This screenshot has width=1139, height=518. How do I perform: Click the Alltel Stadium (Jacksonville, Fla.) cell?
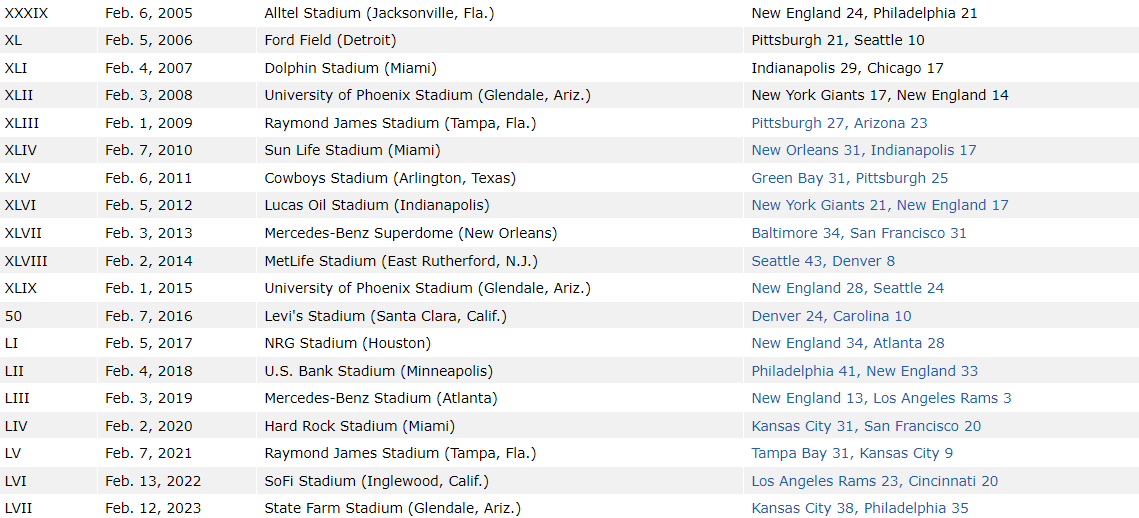[x=379, y=13]
